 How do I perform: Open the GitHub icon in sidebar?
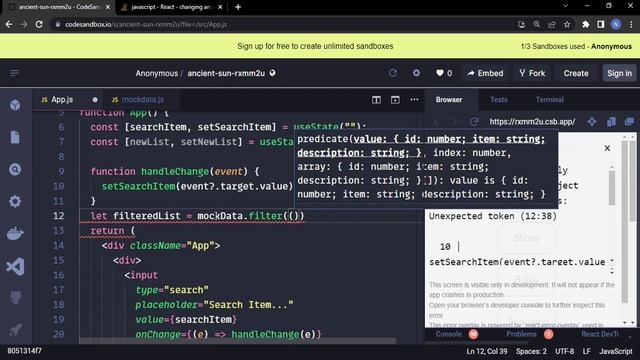click(x=15, y=297)
